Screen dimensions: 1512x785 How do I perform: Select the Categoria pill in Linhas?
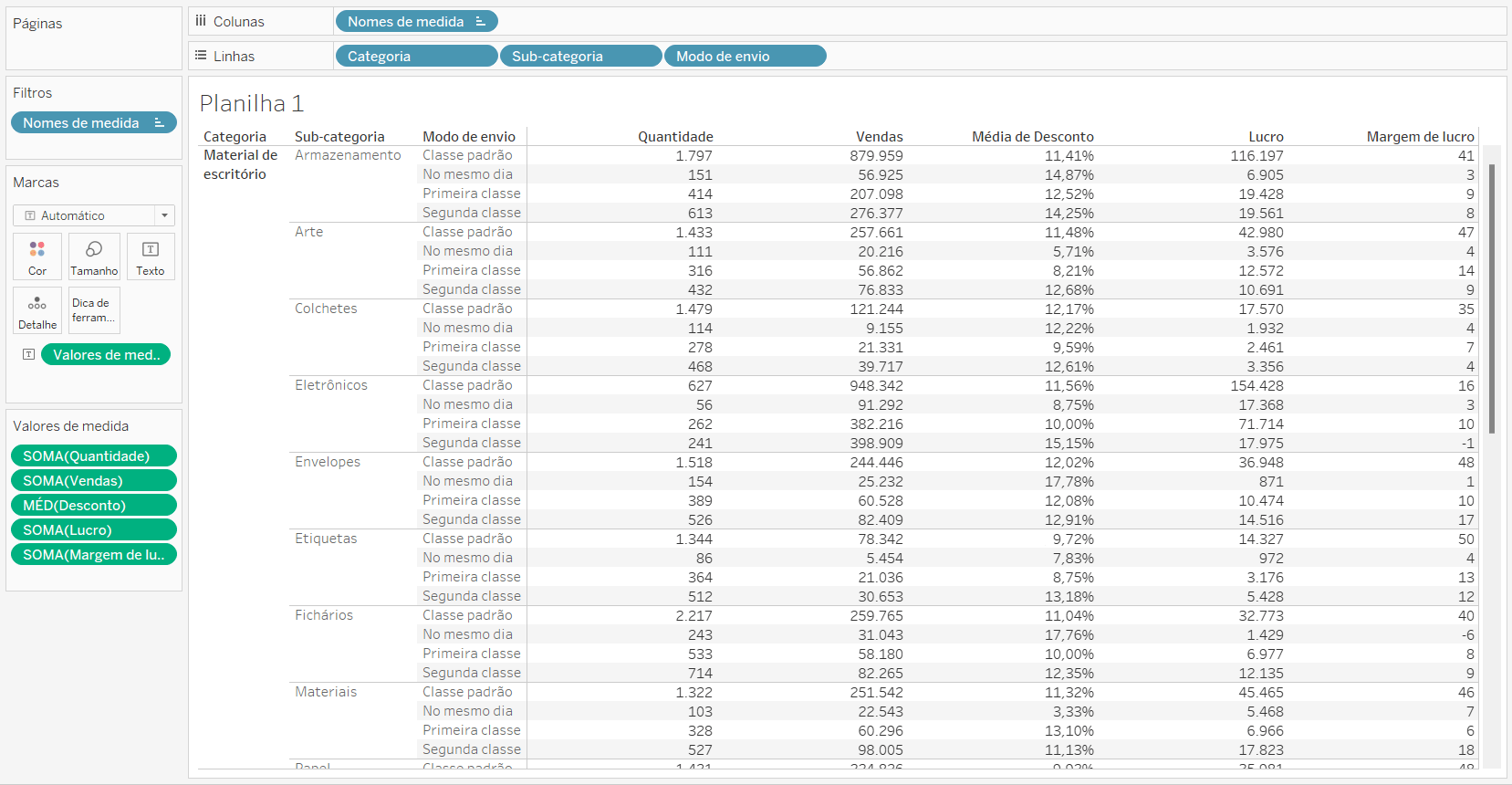click(x=416, y=56)
